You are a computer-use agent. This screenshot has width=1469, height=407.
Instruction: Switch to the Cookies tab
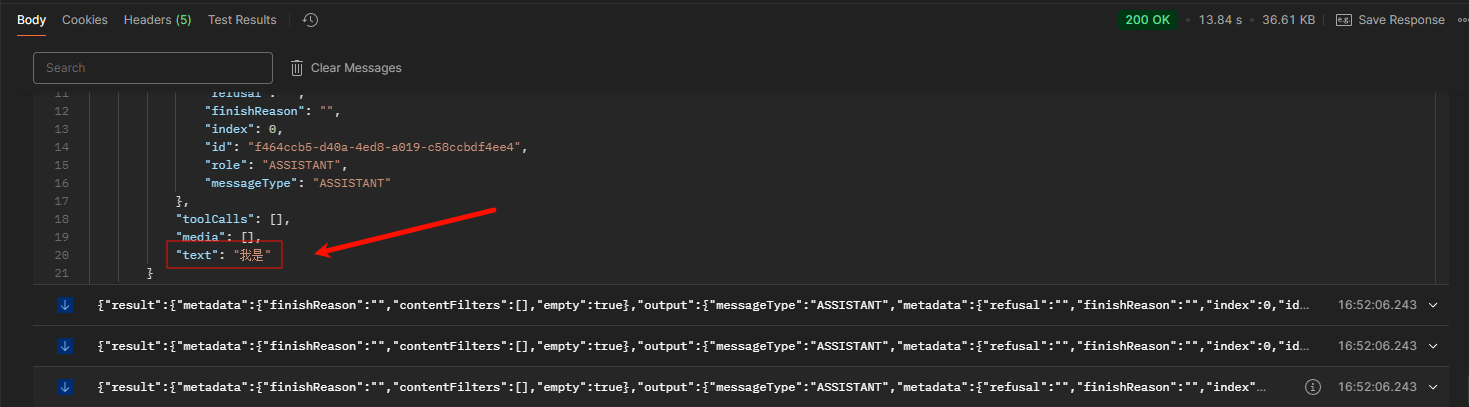(85, 20)
